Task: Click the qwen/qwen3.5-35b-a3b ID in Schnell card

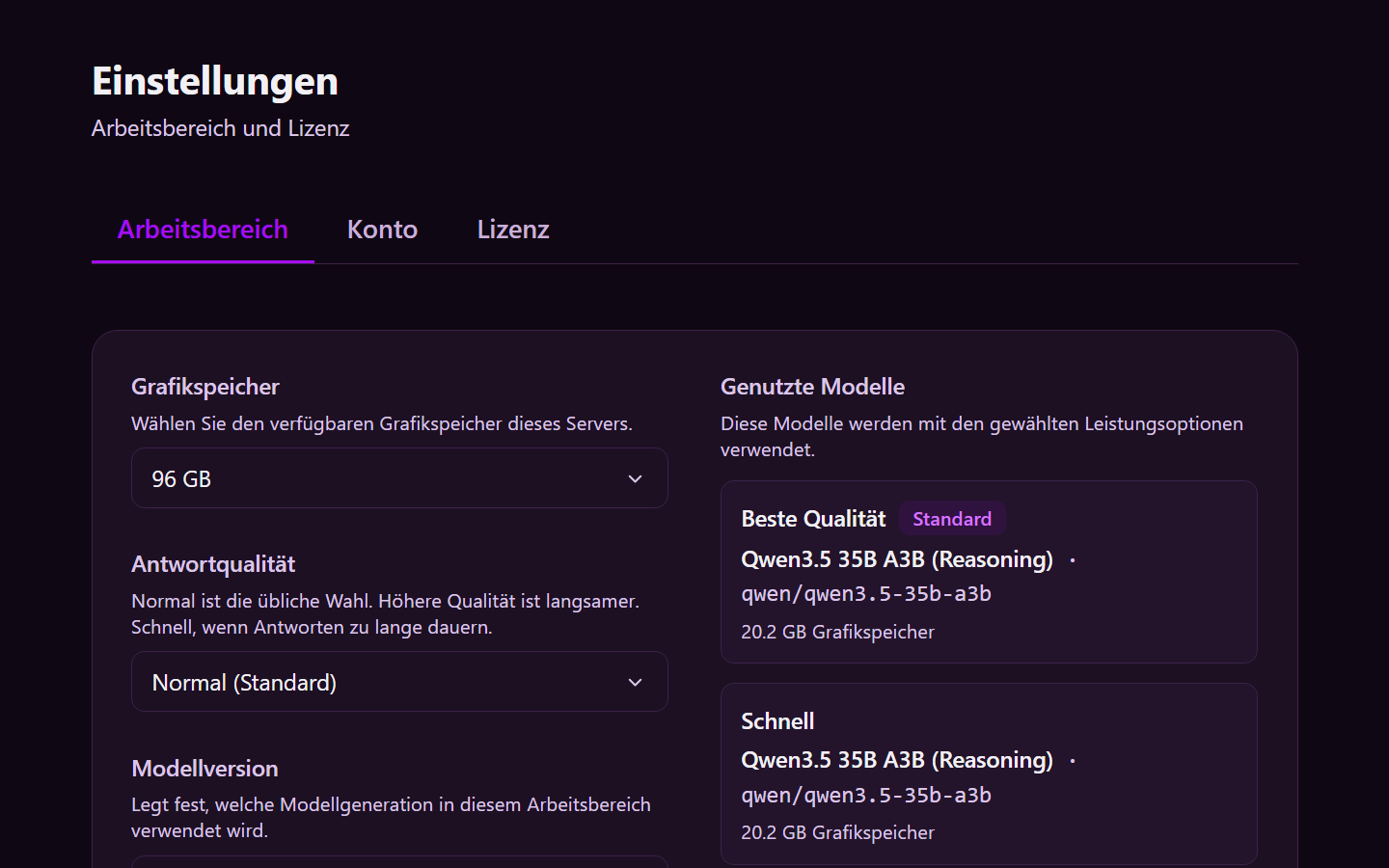Action: pos(866,796)
